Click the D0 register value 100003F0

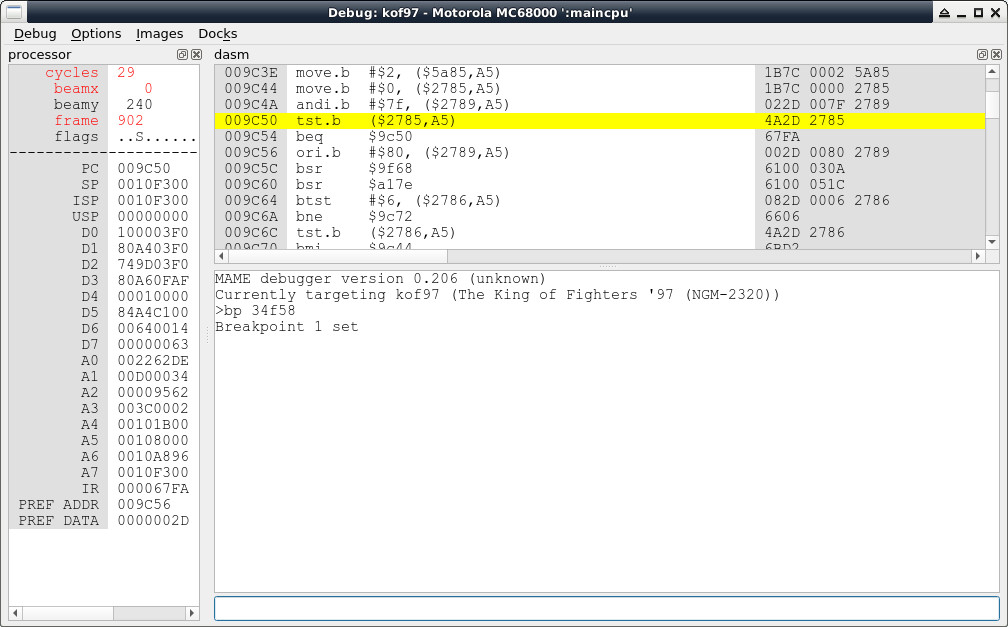click(x=153, y=232)
